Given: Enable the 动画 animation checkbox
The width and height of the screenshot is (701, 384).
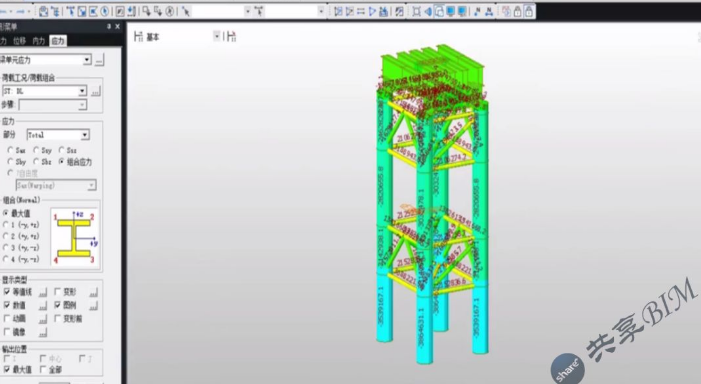Looking at the screenshot, I should pos(7,318).
